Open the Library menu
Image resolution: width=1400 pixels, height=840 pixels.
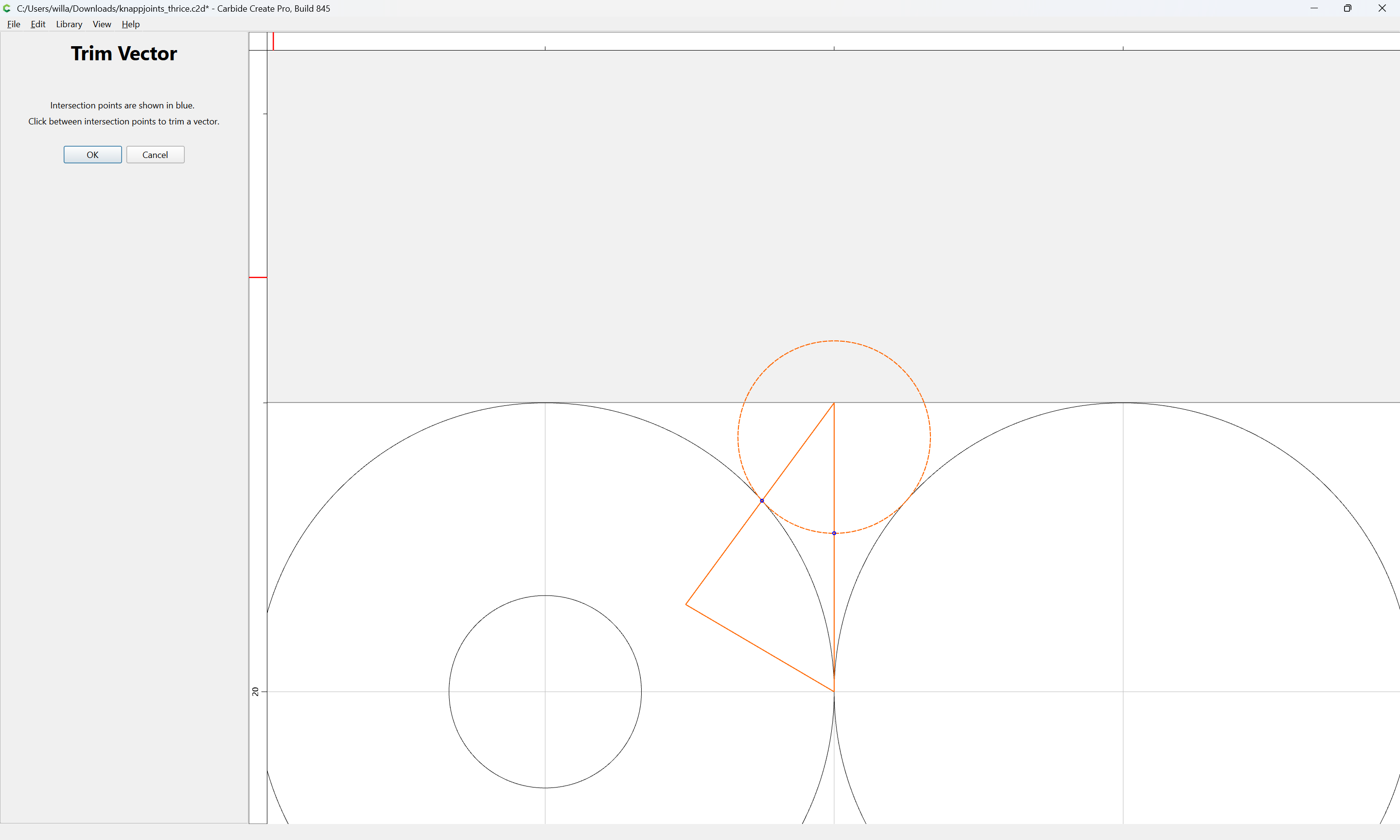point(69,24)
